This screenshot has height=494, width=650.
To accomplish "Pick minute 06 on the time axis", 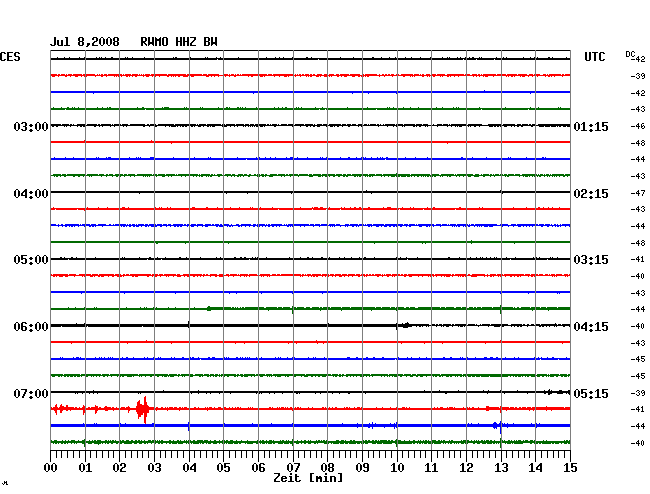I will click(x=258, y=468).
